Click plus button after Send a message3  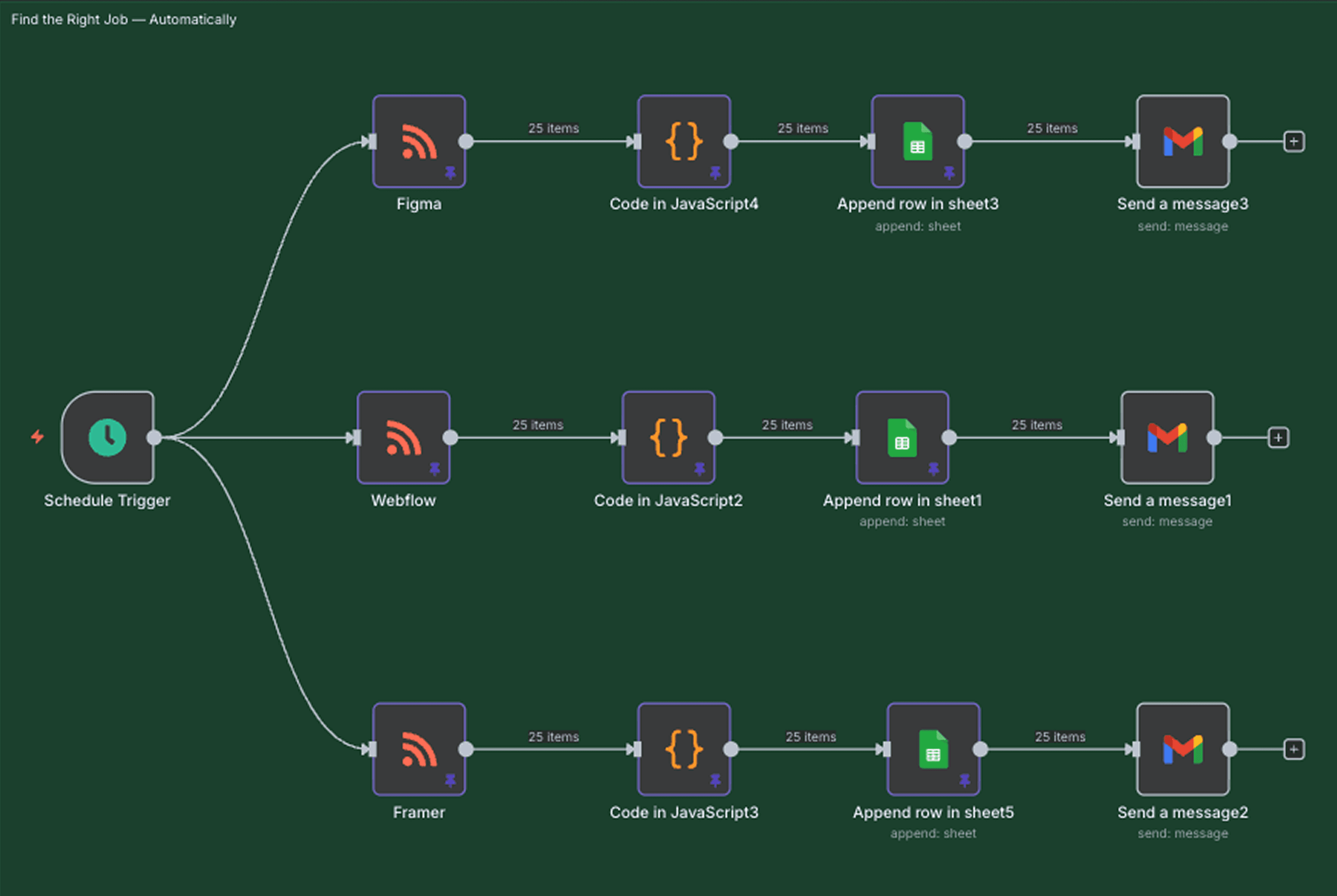tap(1294, 141)
